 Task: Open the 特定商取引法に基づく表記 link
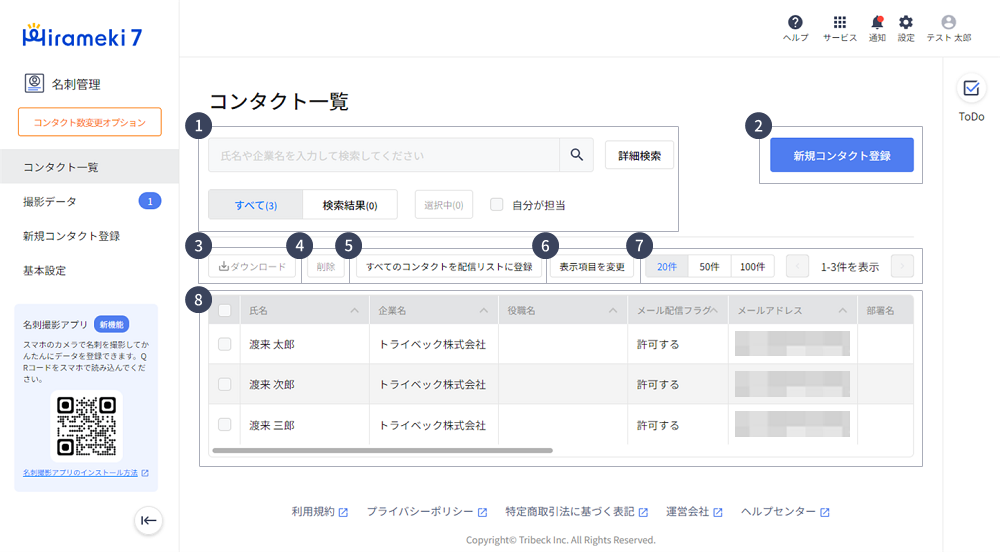pos(570,512)
